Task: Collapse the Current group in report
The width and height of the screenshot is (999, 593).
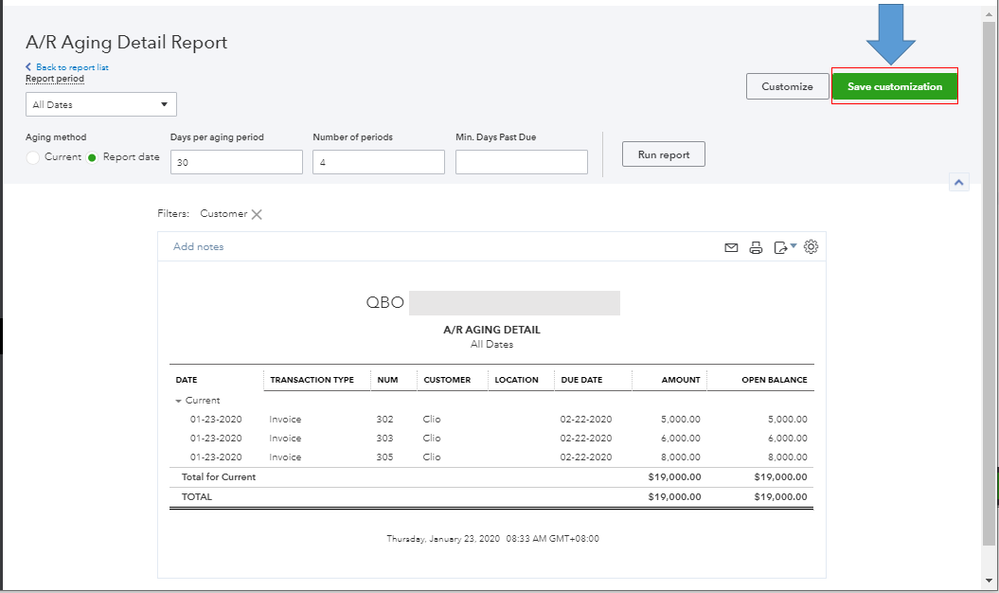Action: pyautogui.click(x=179, y=401)
